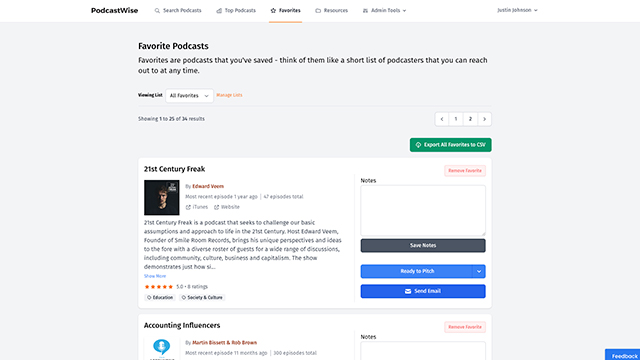The image size is (640, 360).
Task: Select the Favorites tab
Action: coord(285,11)
